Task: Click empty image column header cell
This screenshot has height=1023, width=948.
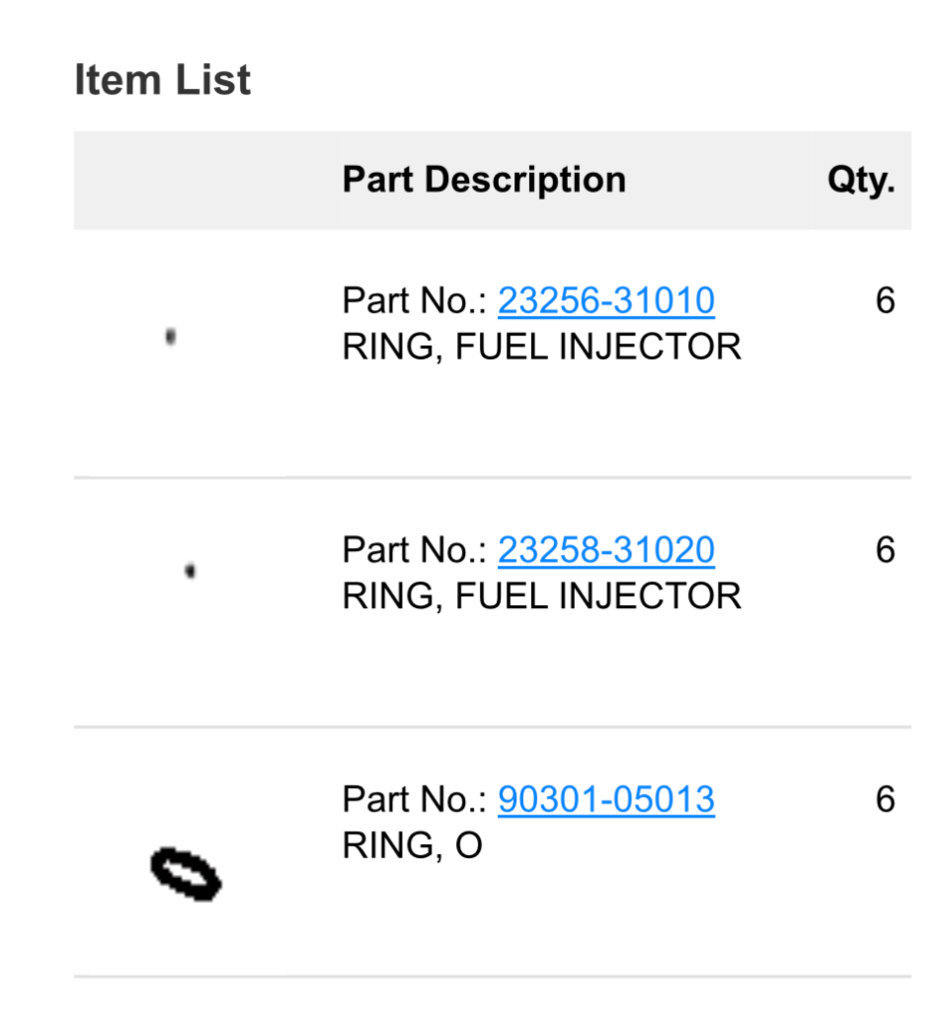Action: coord(206,180)
